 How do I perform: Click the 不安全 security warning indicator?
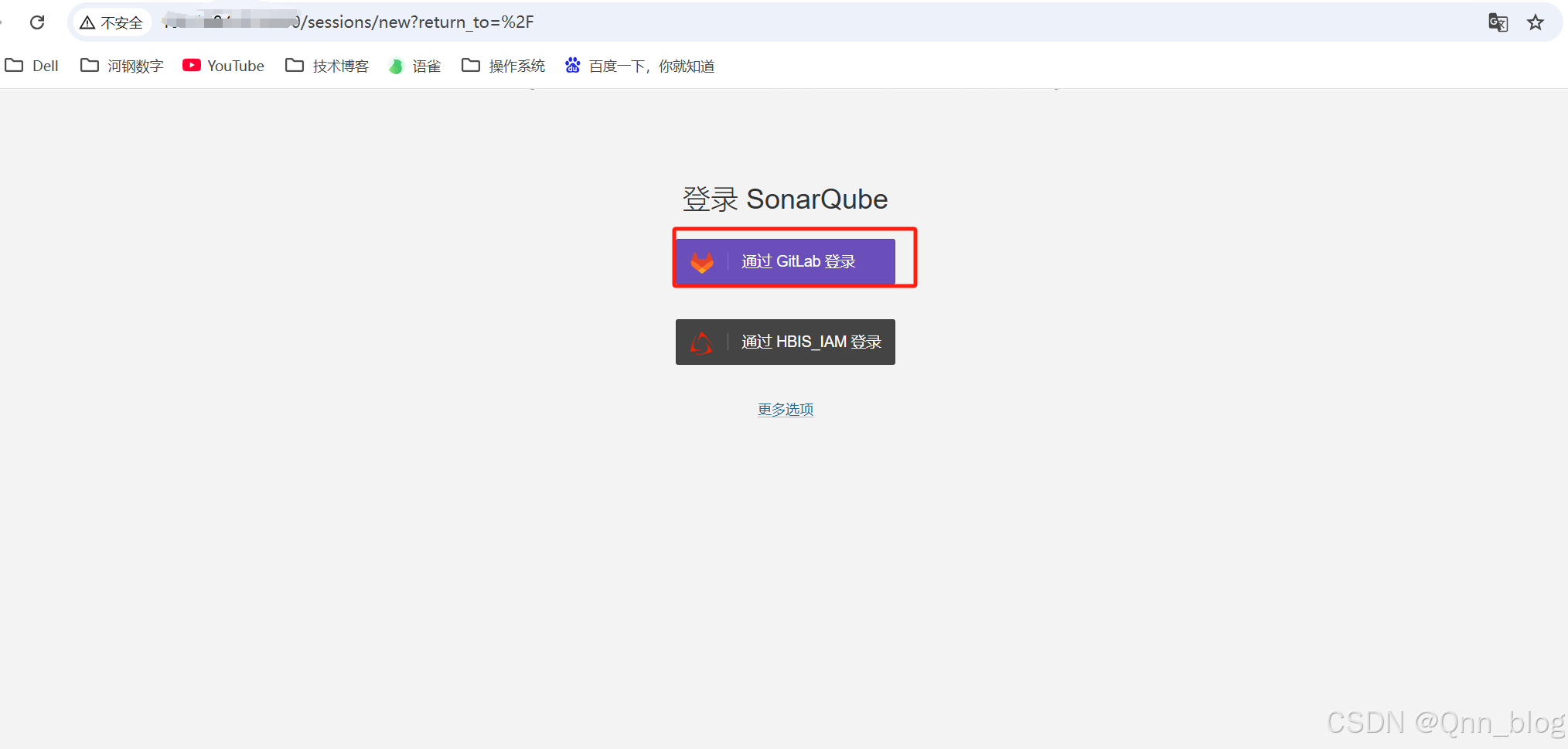(x=111, y=22)
